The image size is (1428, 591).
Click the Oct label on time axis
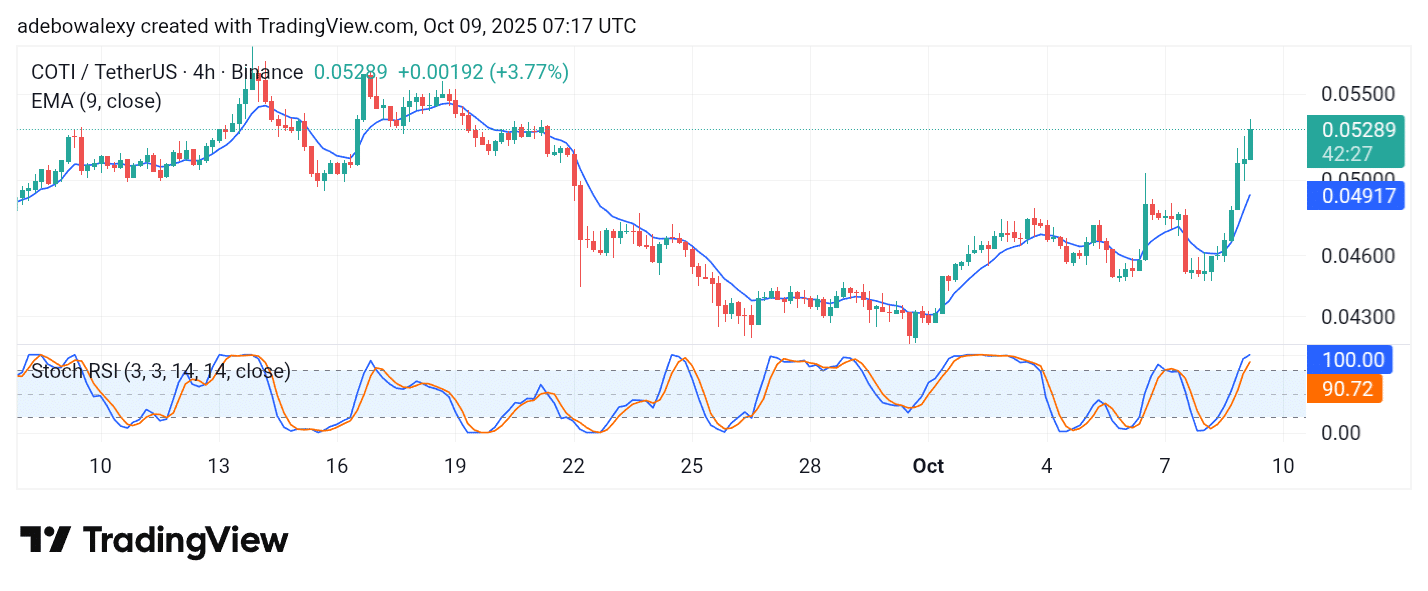[x=928, y=466]
